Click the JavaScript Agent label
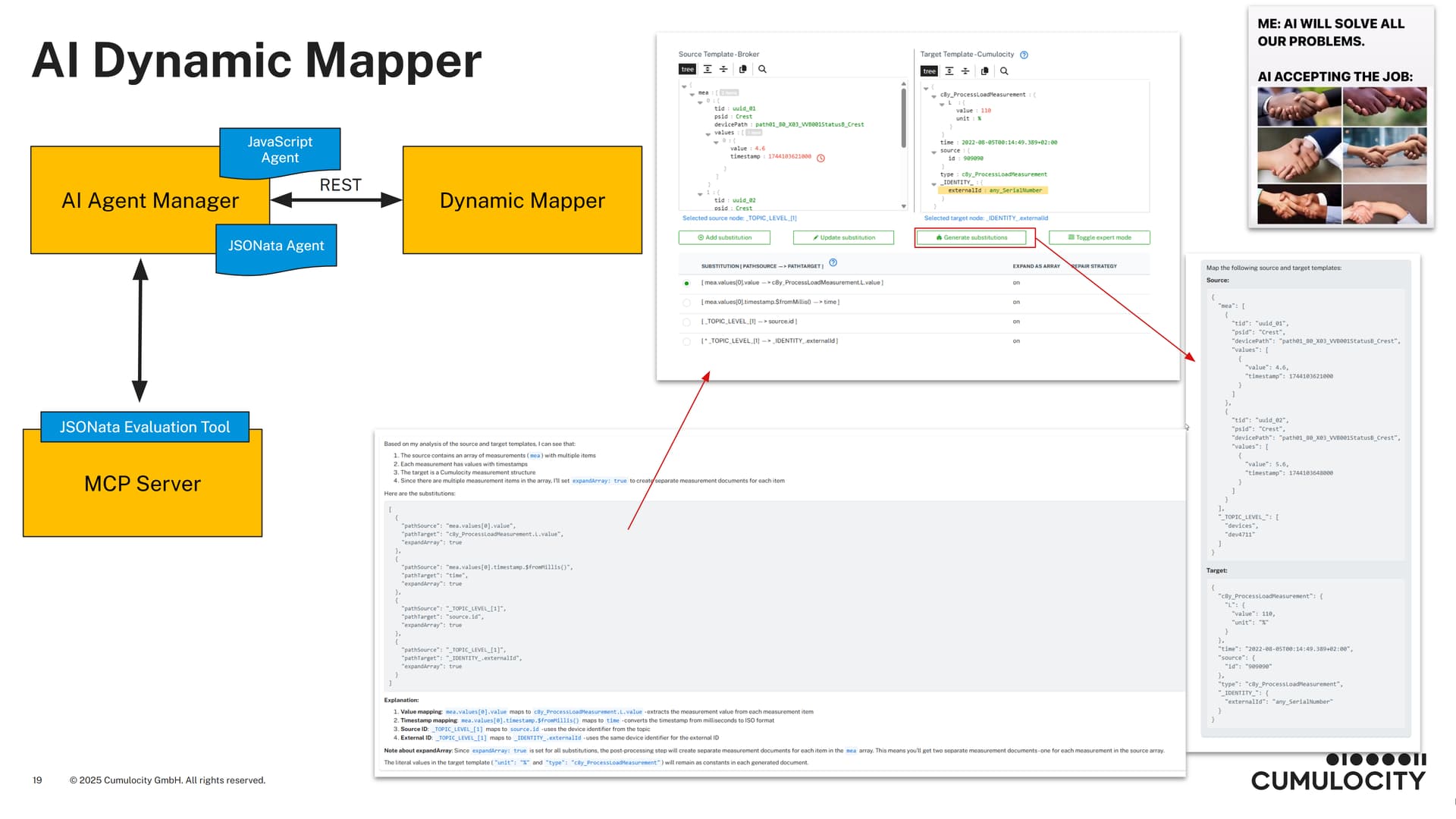This screenshot has width=1456, height=819. (280, 150)
